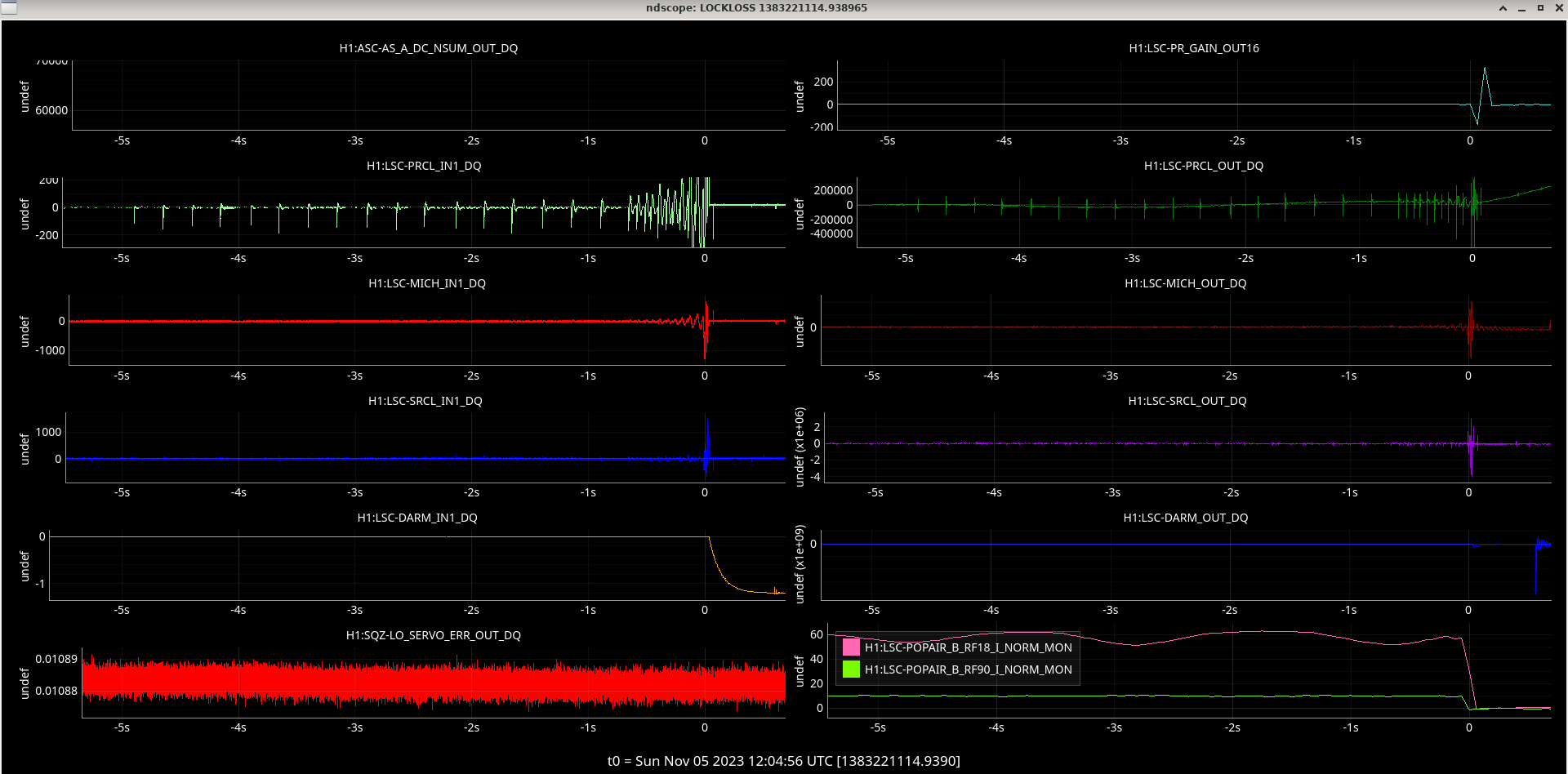Click the 200000 y-axis tick on PRCL_OUT plot
This screenshot has height=774, width=1568.
[833, 190]
